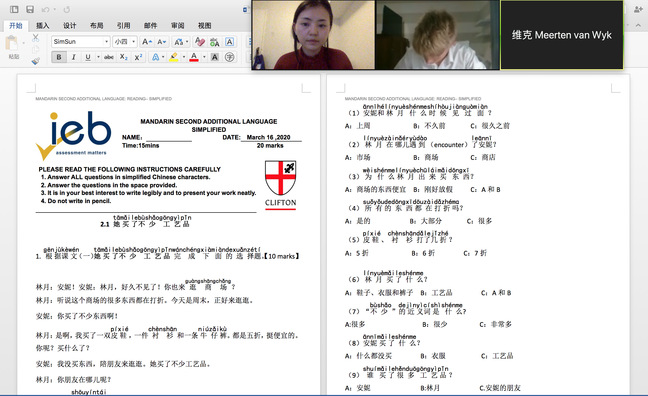Switch to the 插入 ribbon tab
Viewport: 648px width, 396px height.
coord(43,26)
